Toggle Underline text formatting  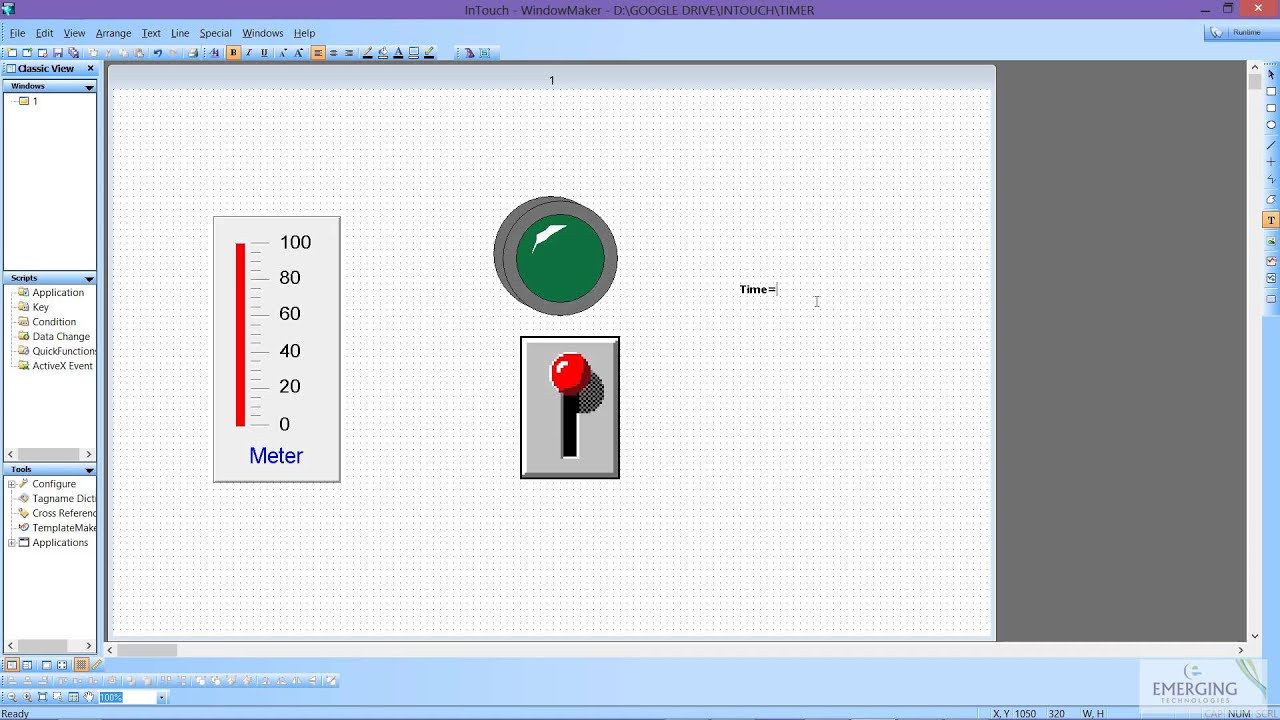click(264, 53)
